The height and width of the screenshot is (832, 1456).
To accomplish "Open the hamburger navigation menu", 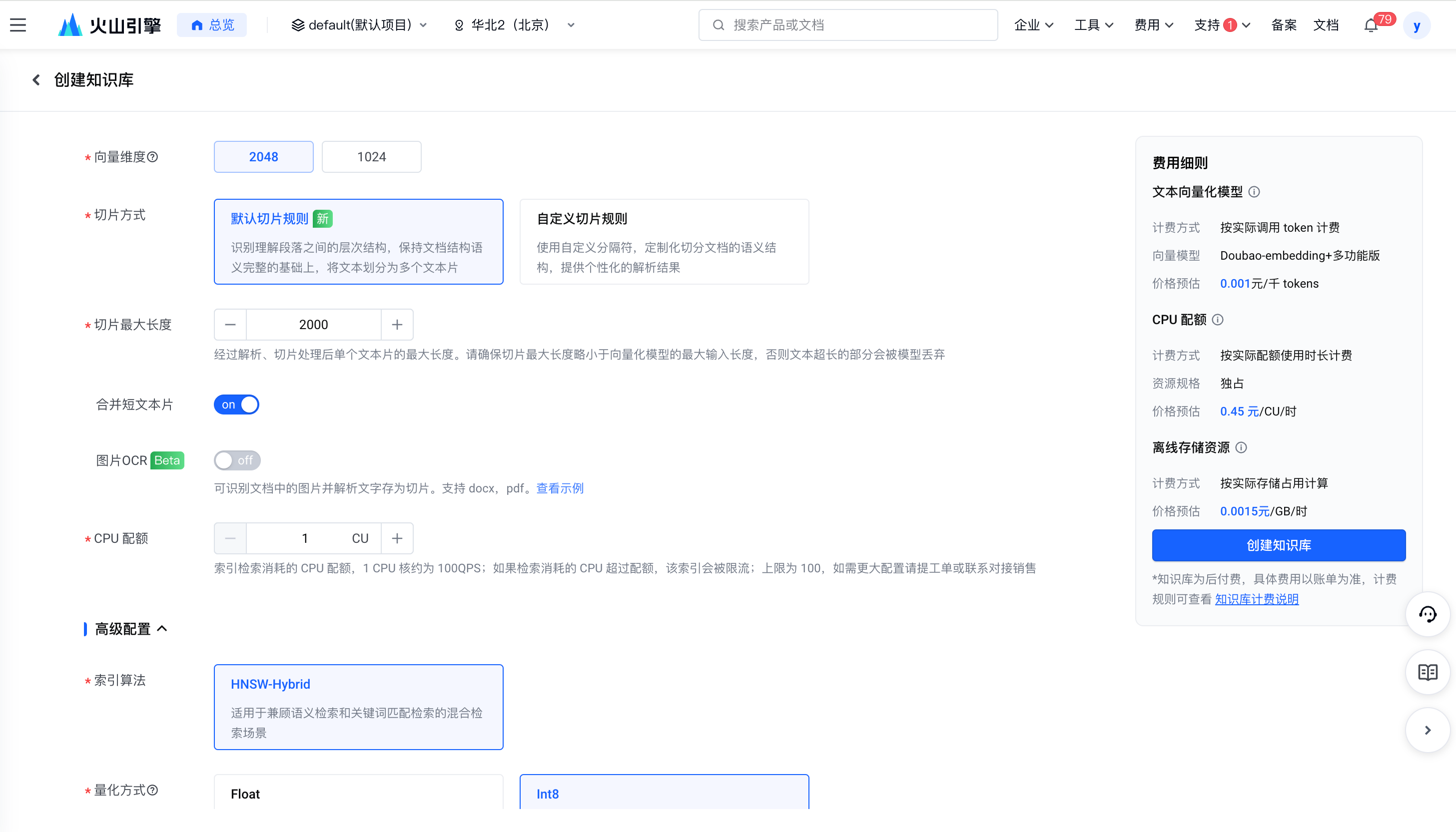I will tap(17, 25).
